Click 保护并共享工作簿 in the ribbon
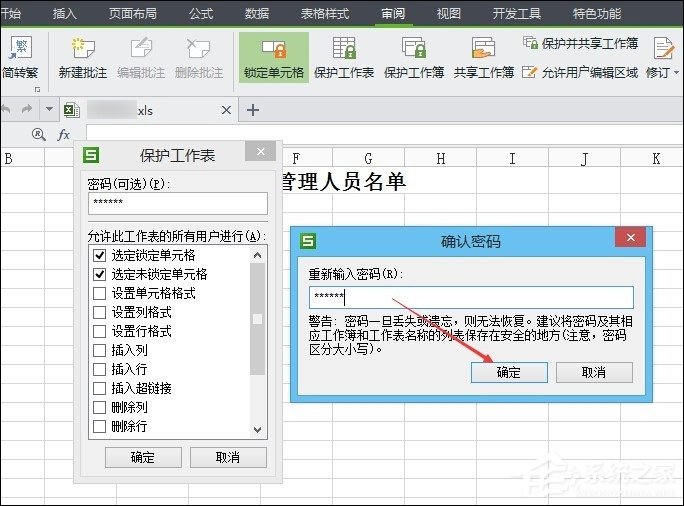The image size is (684, 506). (581, 43)
